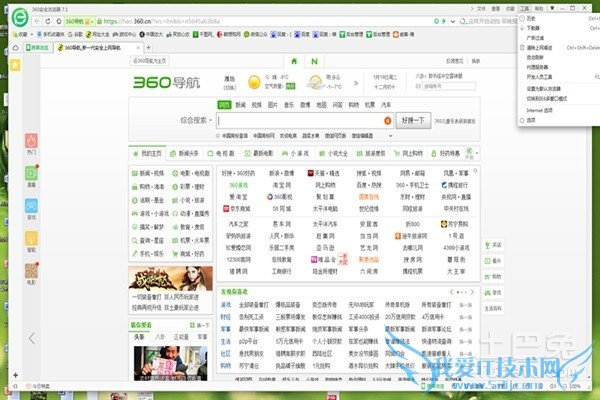Click the cloud icon left of tabs

(x=15, y=47)
